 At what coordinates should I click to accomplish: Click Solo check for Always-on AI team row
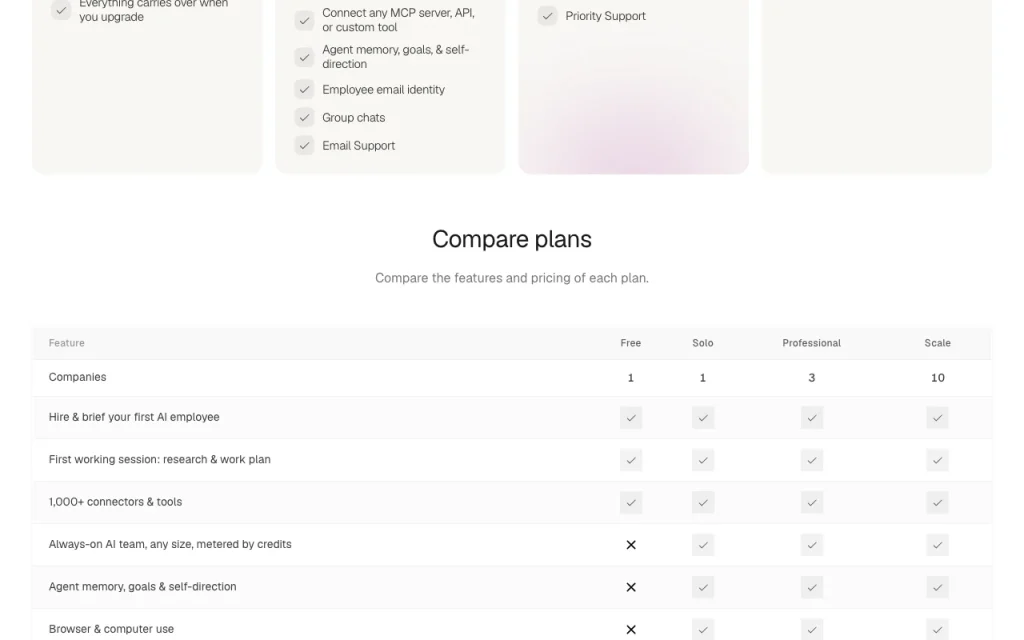703,545
